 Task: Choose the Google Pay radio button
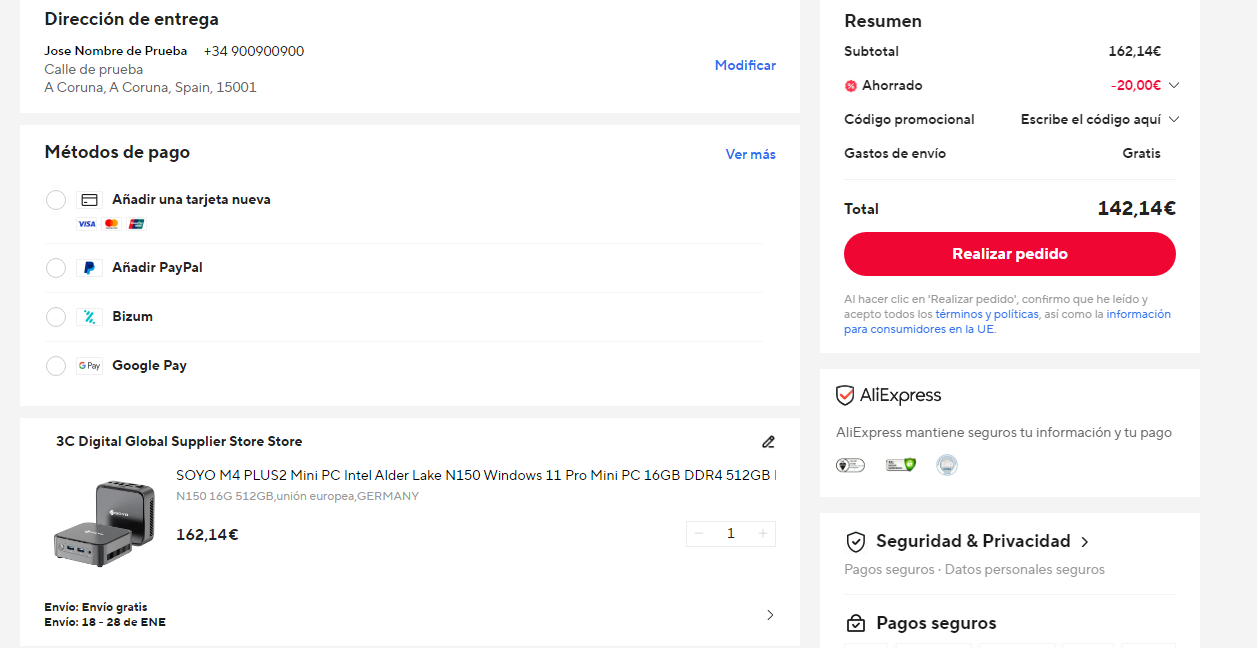click(56, 366)
